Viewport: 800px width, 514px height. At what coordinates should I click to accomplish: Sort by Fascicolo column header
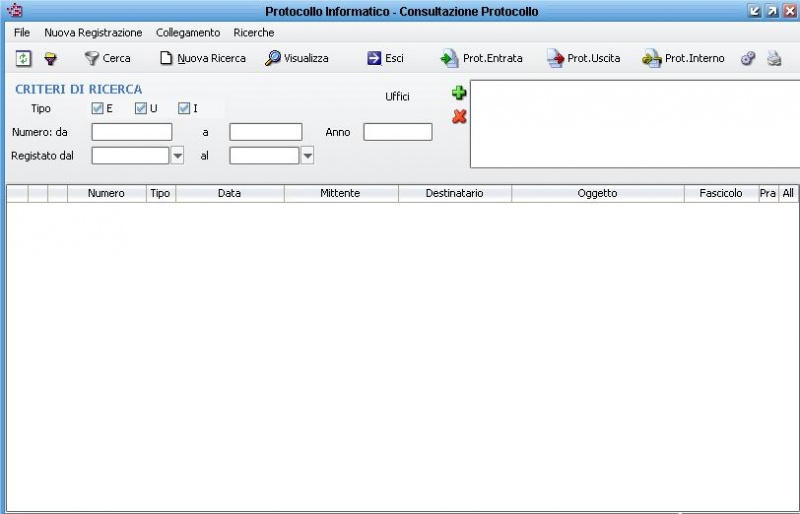coord(721,193)
